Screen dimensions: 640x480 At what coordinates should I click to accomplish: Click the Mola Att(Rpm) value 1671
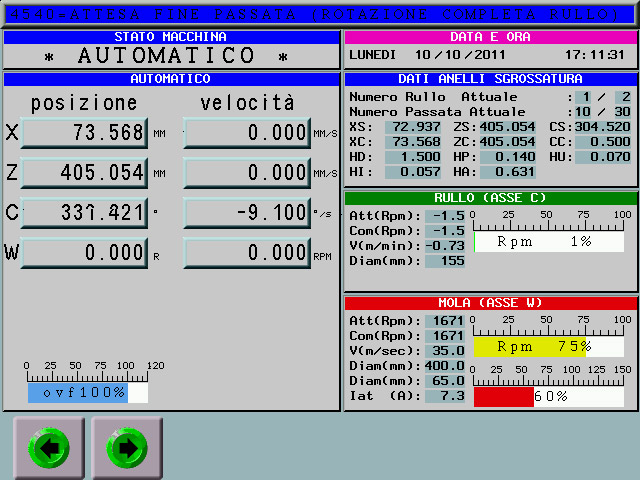(x=446, y=321)
